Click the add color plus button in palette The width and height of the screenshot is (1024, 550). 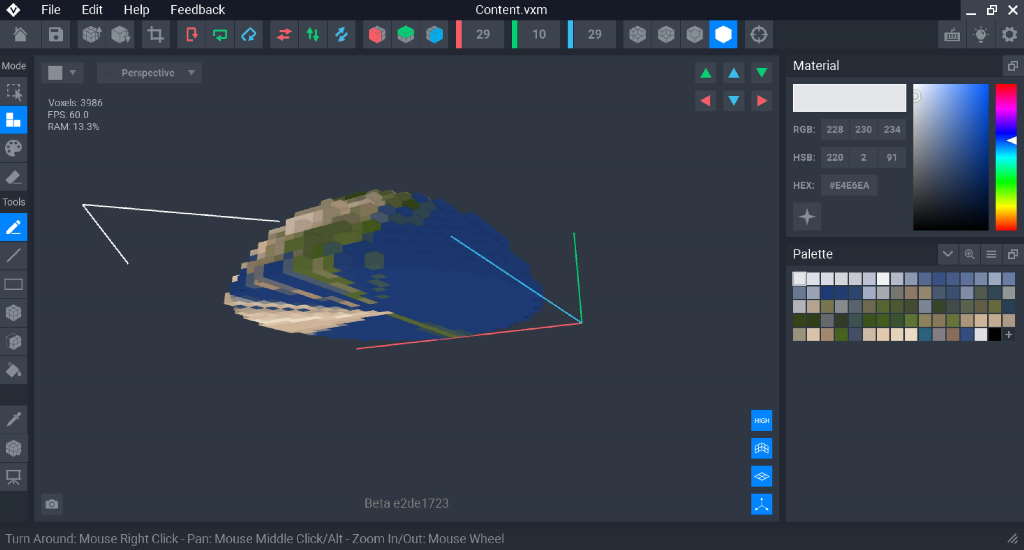tap(1008, 335)
